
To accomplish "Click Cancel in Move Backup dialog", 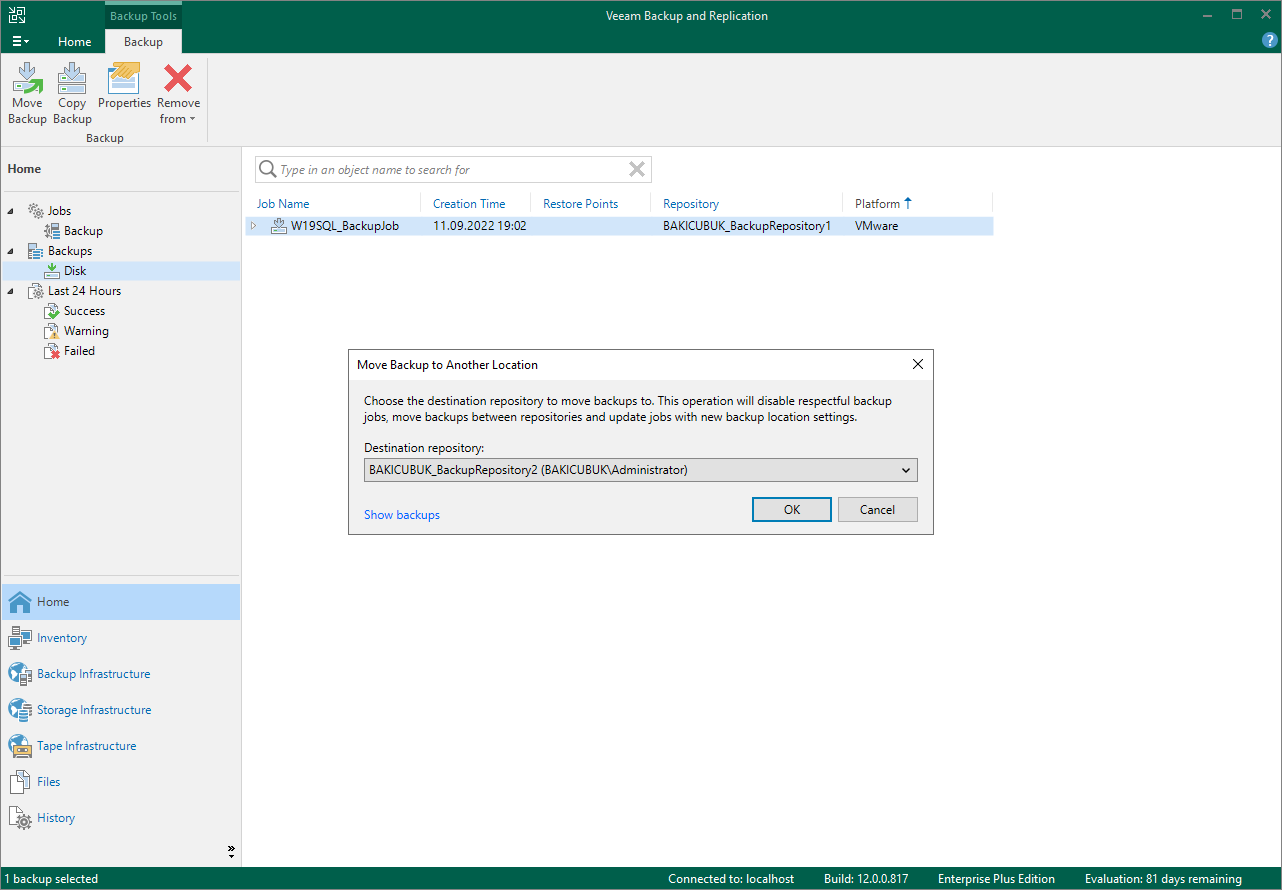I will coord(878,509).
